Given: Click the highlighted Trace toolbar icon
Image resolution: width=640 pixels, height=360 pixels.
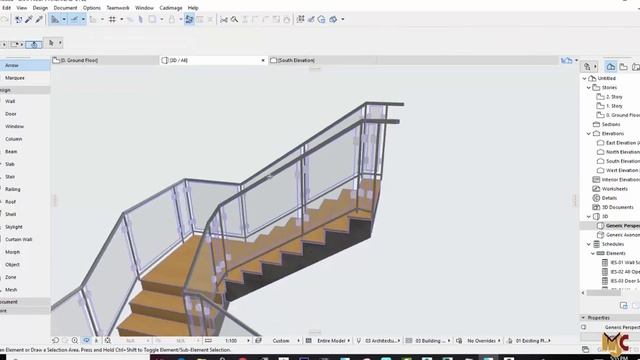Looking at the screenshot, I should pyautogui.click(x=189, y=19).
